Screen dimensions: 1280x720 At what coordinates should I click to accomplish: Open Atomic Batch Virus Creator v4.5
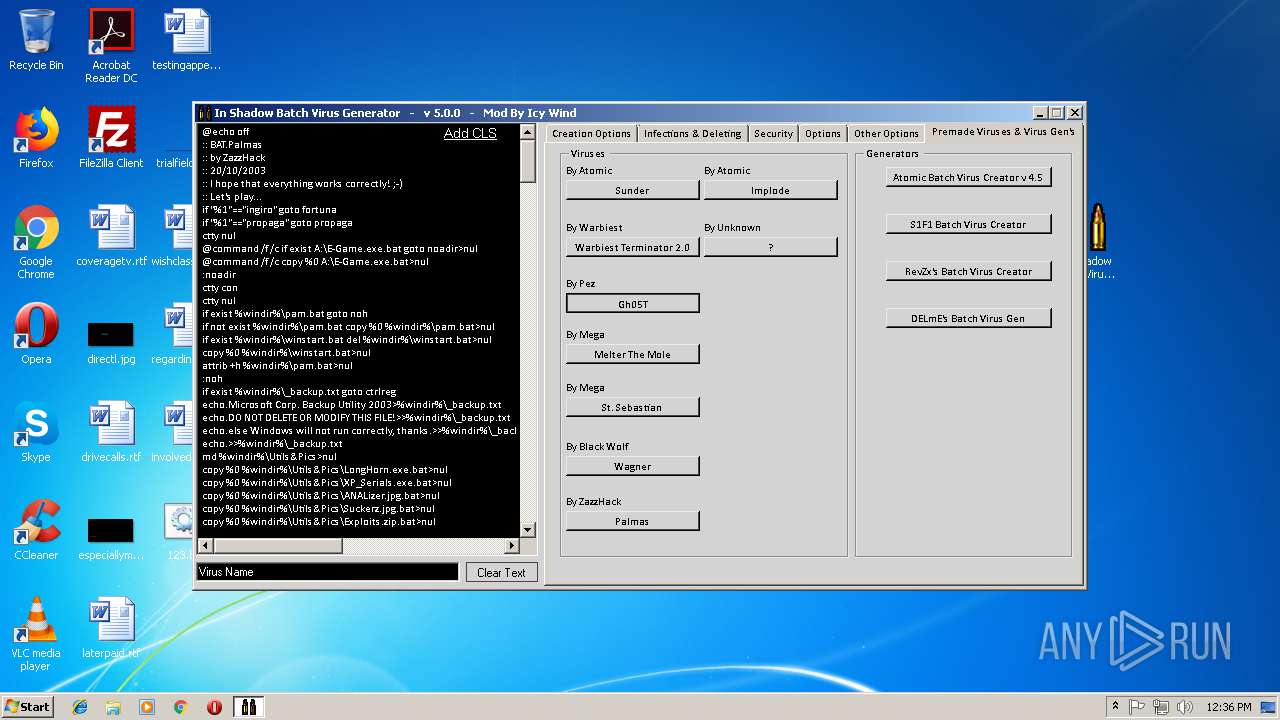[968, 177]
